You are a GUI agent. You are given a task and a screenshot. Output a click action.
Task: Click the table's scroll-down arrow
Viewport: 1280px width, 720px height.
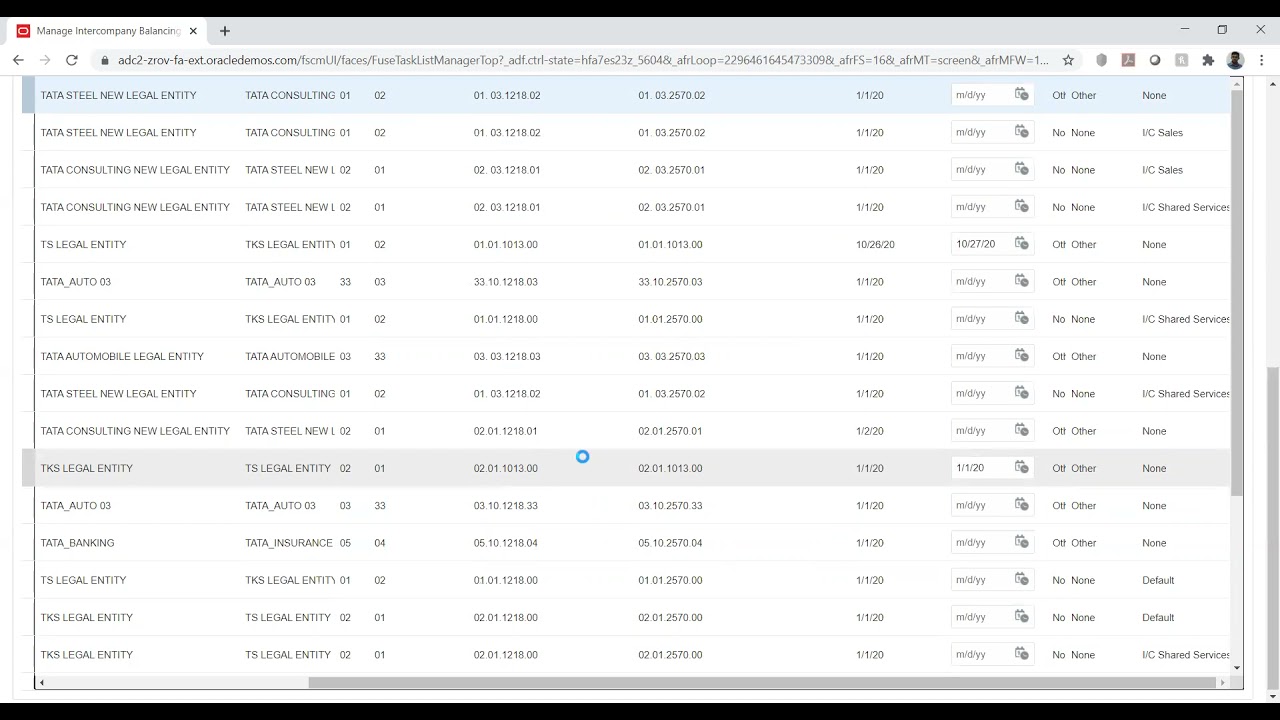pos(1237,668)
